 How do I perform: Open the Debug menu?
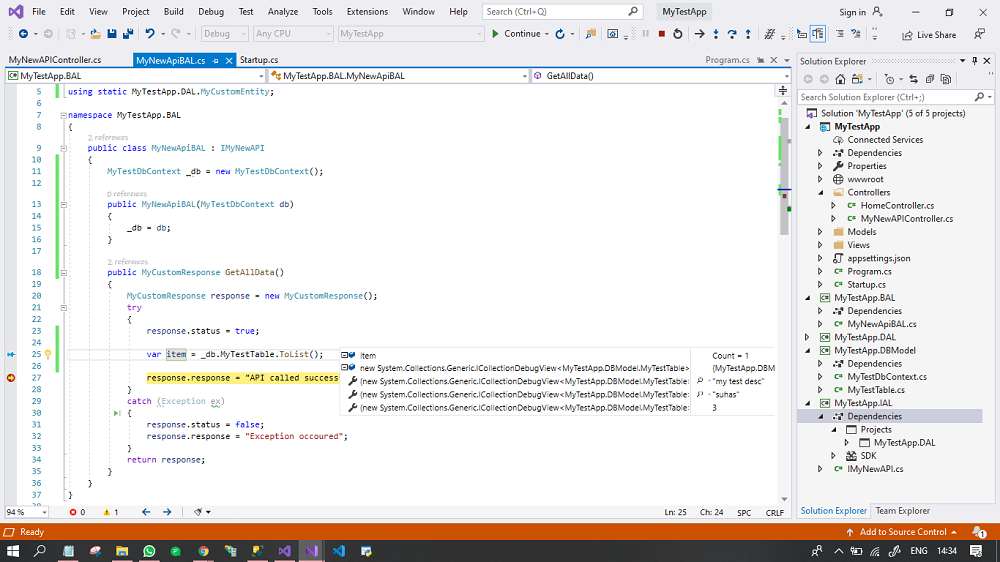pyautogui.click(x=210, y=11)
